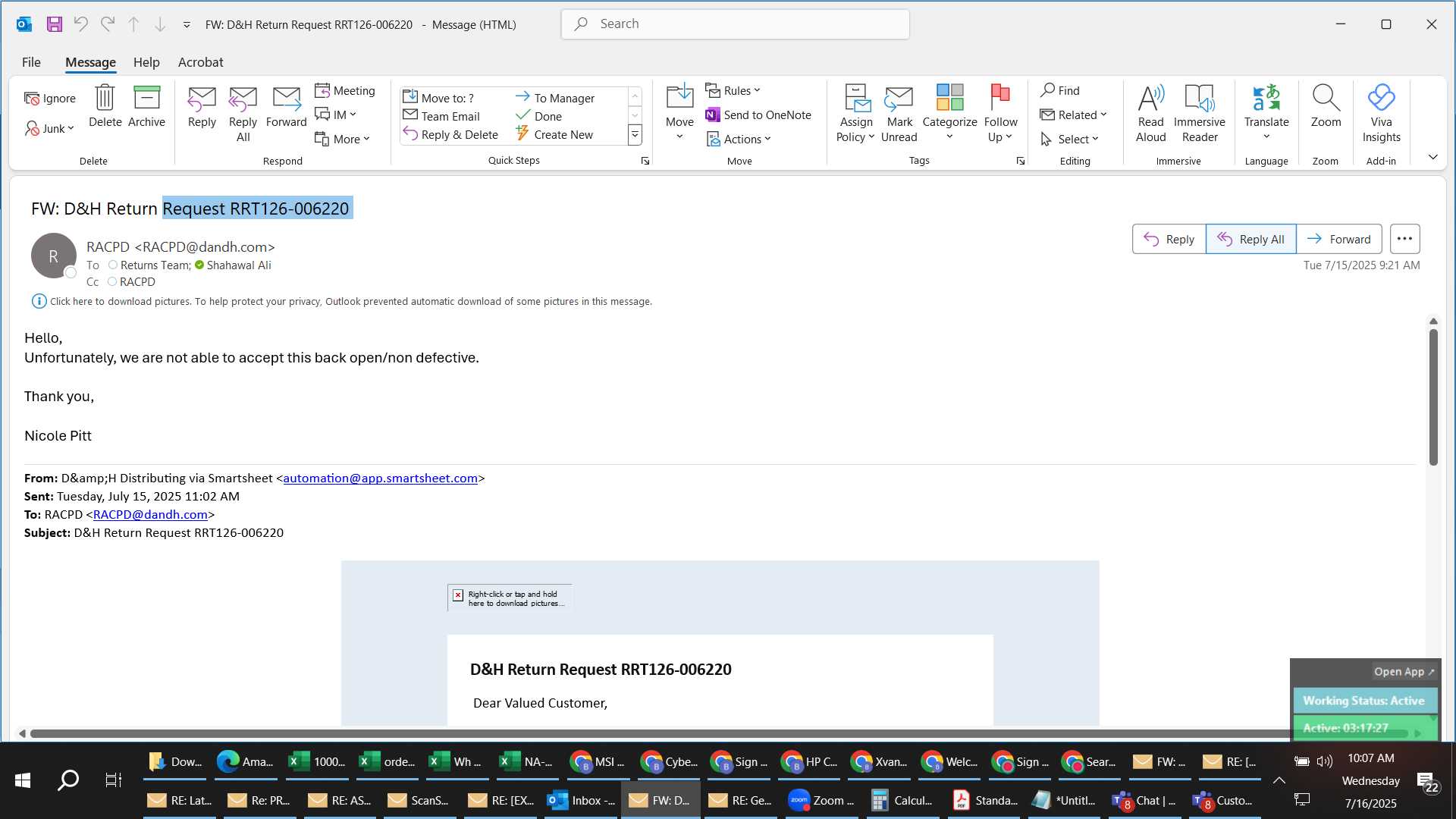Click Forward in message header
The height and width of the screenshot is (819, 1456).
pos(1338,239)
